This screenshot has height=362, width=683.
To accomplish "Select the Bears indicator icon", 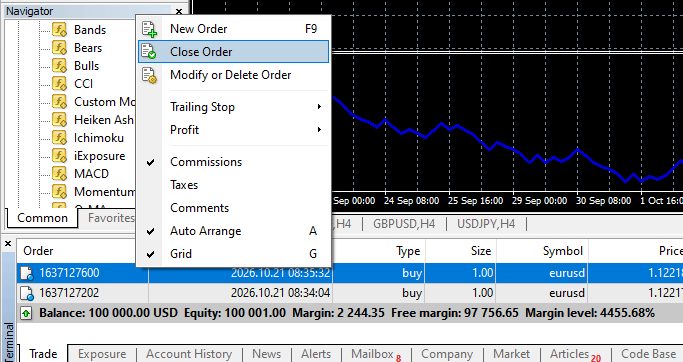I will coord(59,47).
